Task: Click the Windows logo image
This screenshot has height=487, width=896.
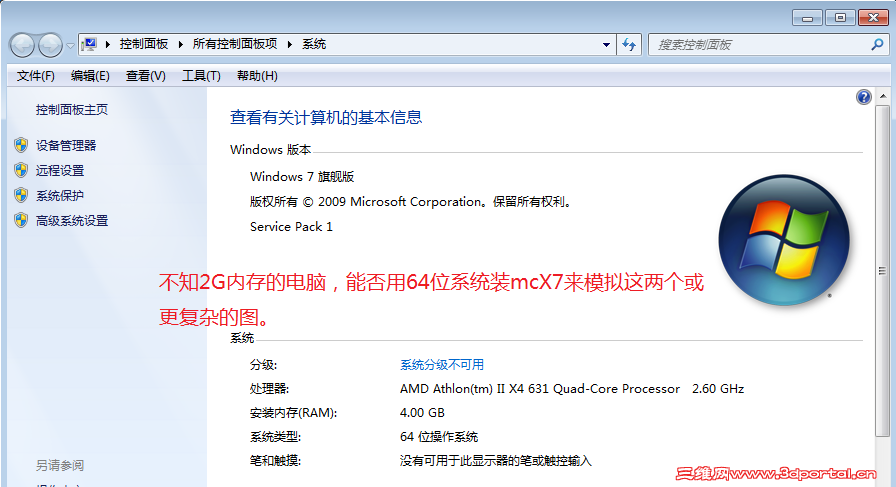Action: click(x=783, y=240)
